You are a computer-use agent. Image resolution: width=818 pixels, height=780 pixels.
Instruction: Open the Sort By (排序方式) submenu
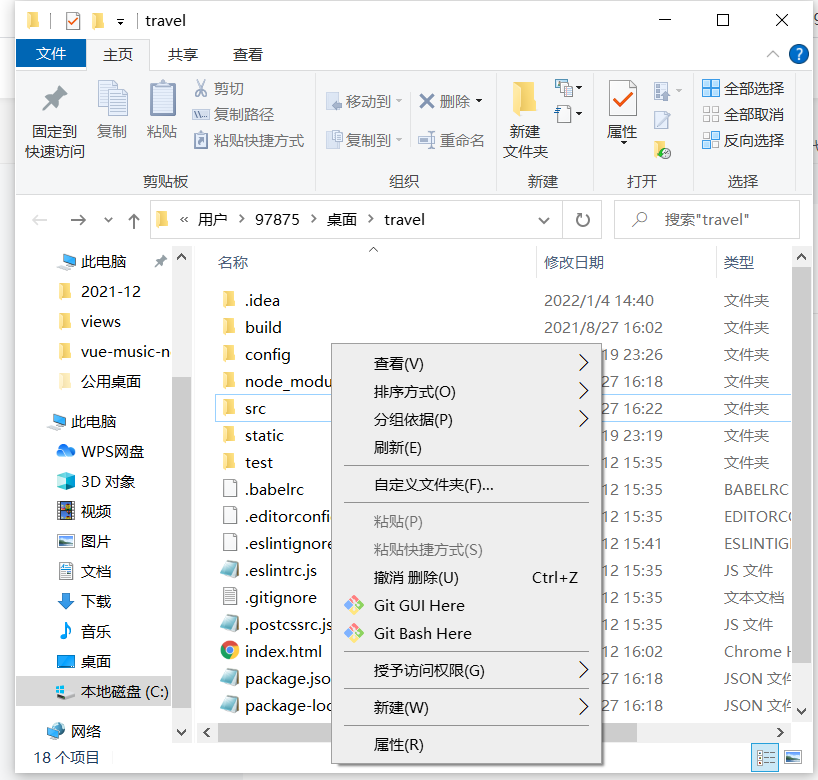[x=466, y=391]
